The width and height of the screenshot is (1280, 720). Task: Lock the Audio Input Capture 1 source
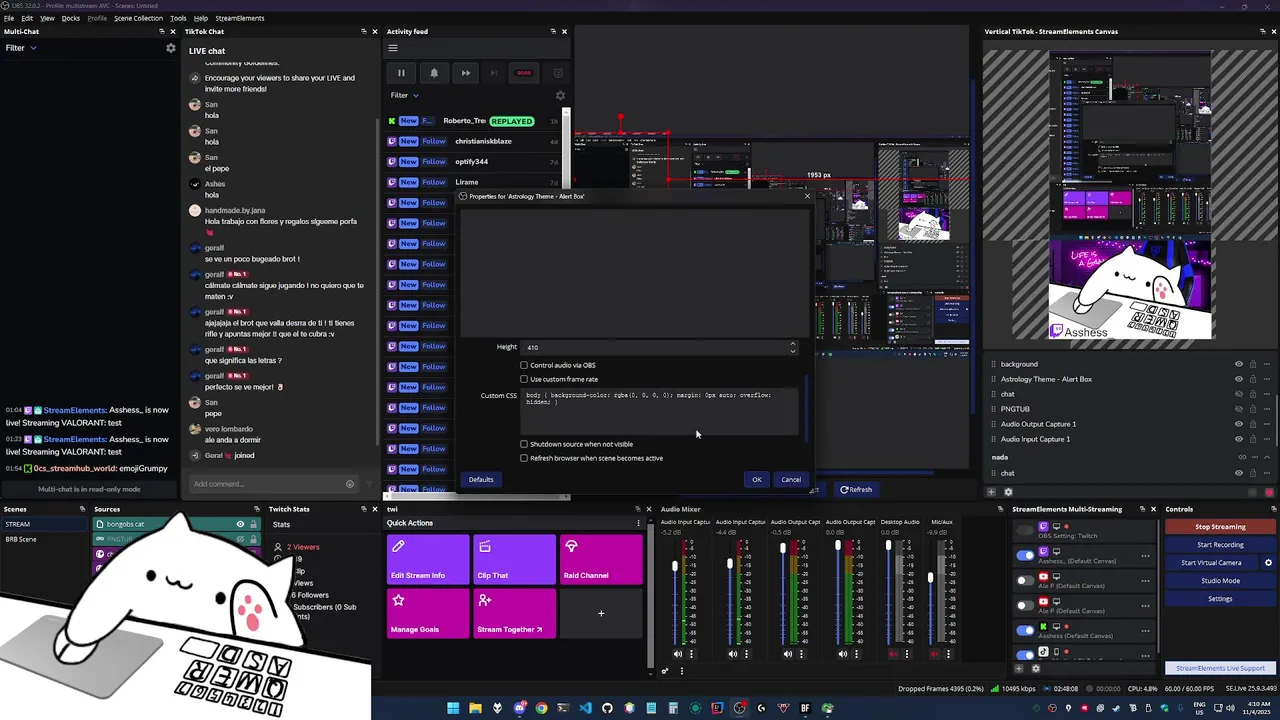click(1253, 439)
